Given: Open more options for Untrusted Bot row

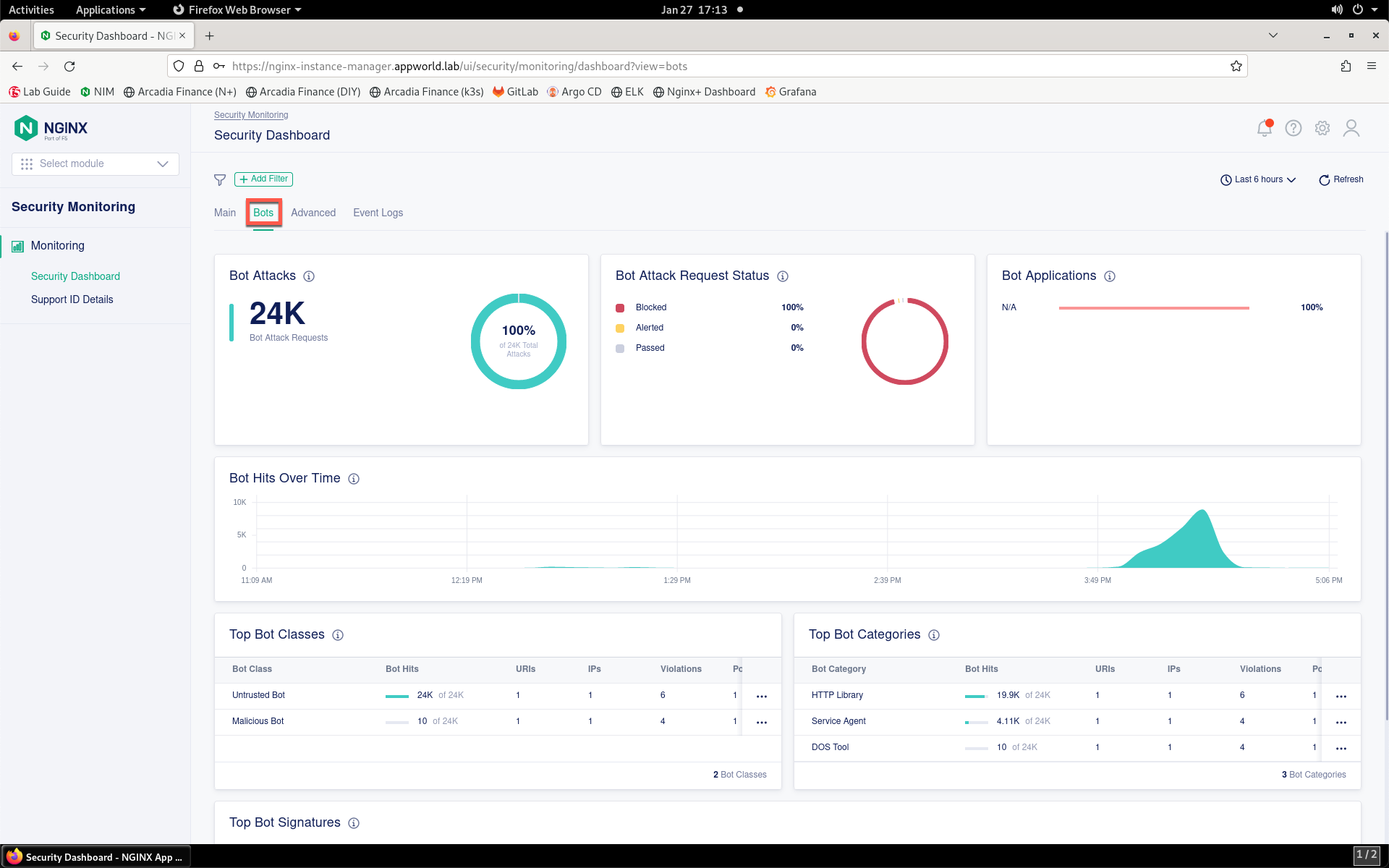Looking at the screenshot, I should tap(762, 696).
